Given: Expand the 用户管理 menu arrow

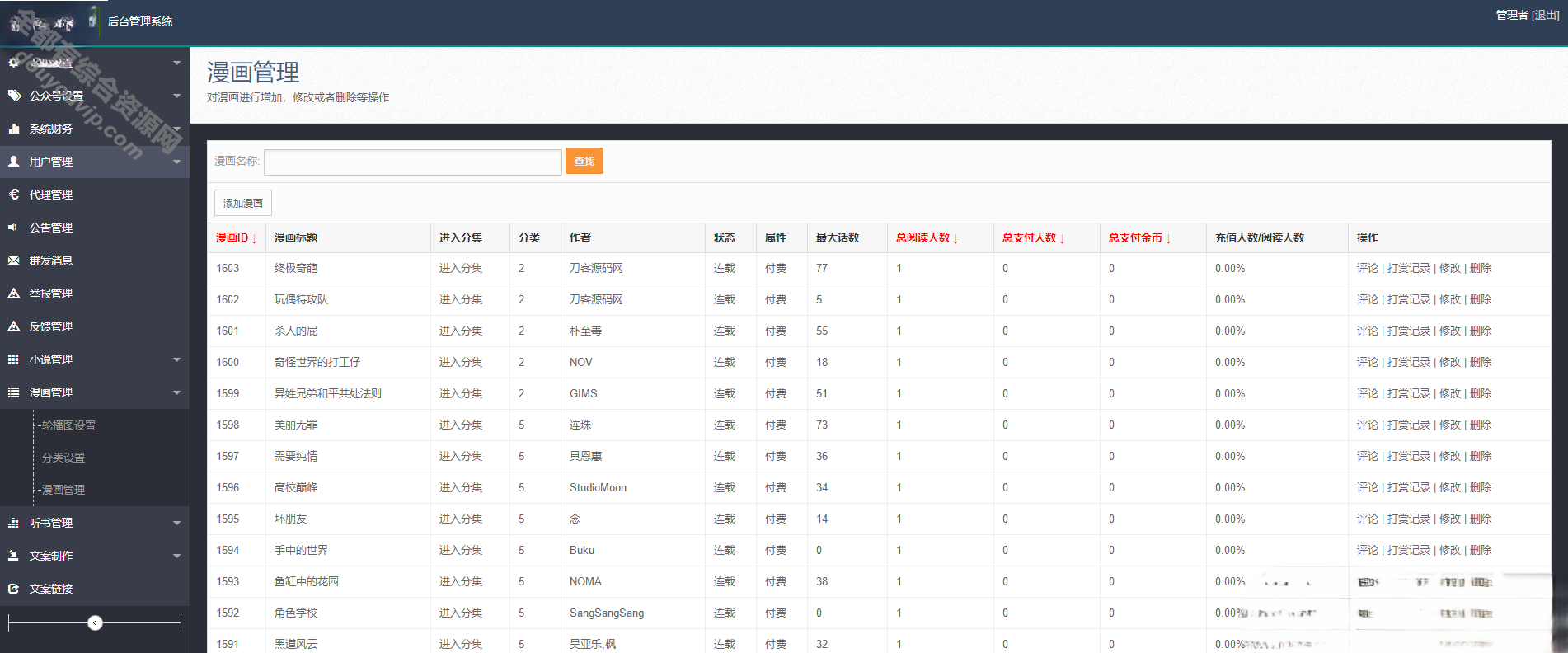Looking at the screenshot, I should coord(176,162).
